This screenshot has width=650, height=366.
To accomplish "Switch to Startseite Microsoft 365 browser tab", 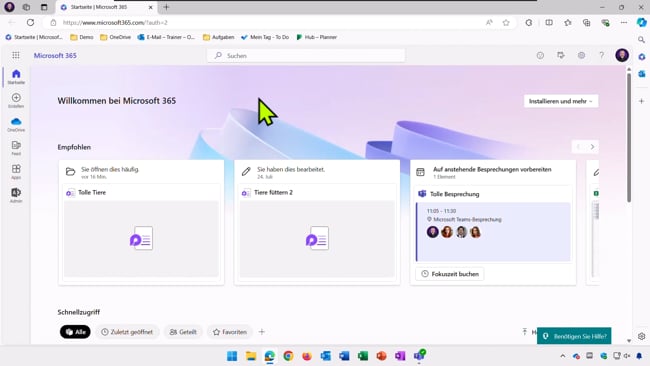I will pos(107,7).
